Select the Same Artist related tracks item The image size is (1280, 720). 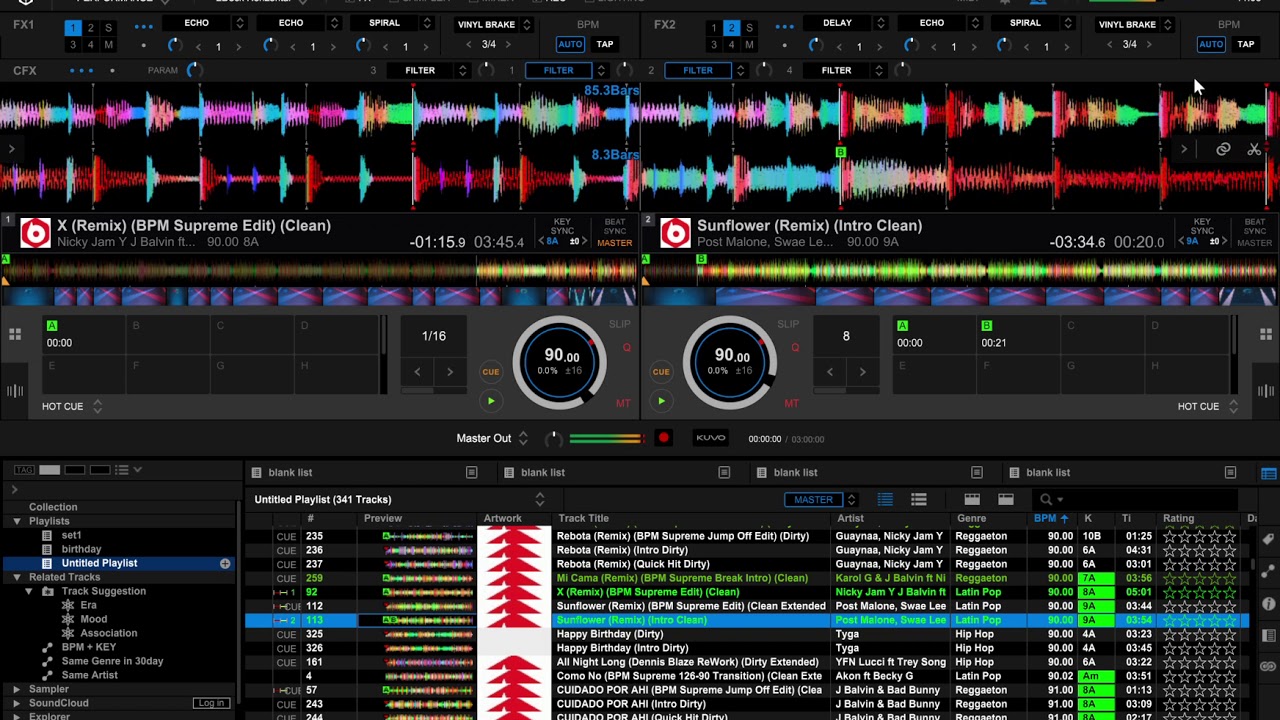point(90,675)
